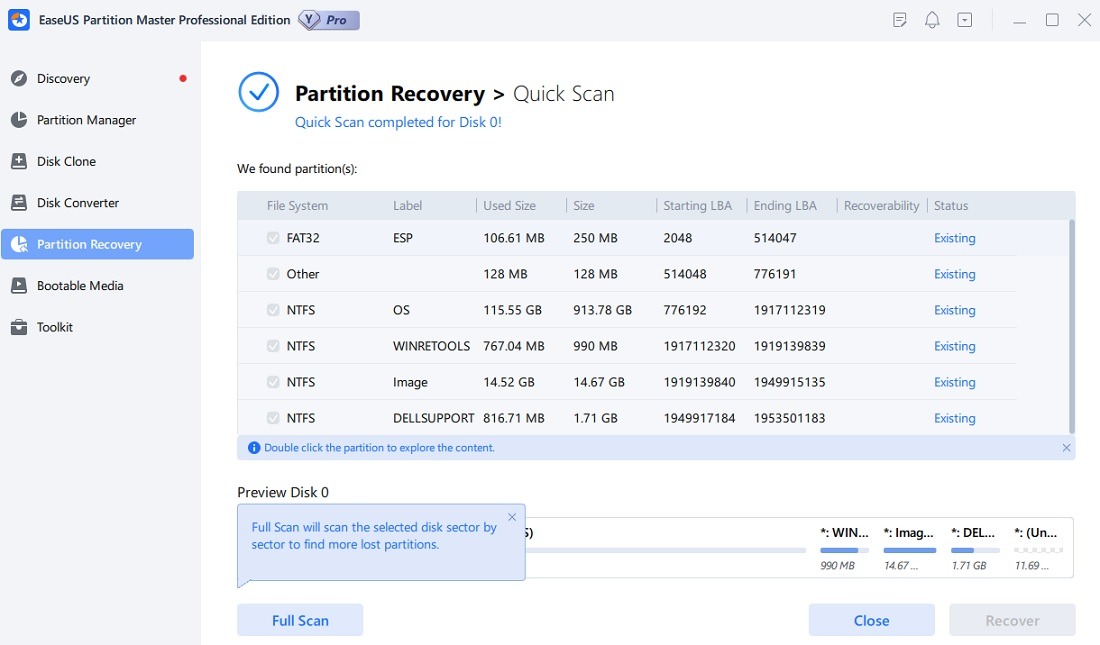Click the Existing status link for the Image partition

pyautogui.click(x=954, y=382)
